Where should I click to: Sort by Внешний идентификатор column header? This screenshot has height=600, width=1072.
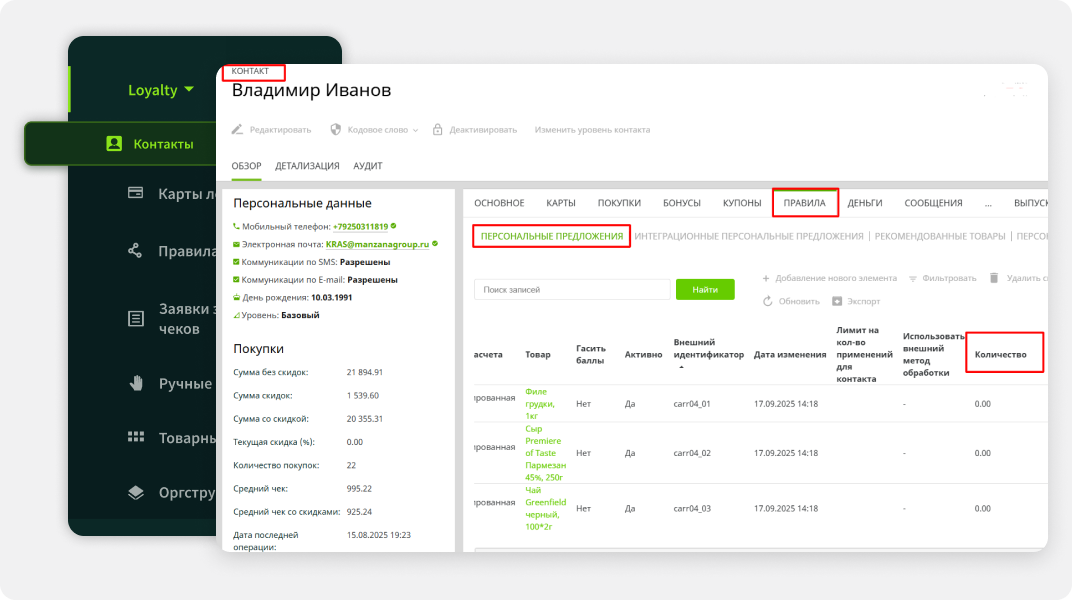(708, 349)
